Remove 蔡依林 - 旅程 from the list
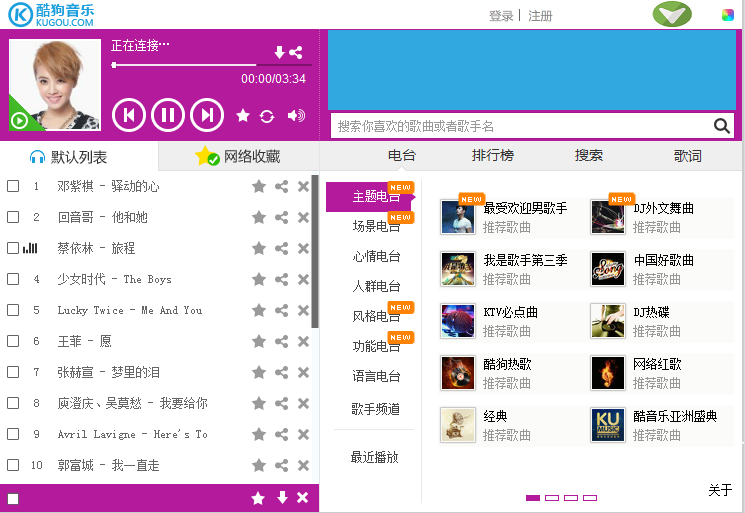This screenshot has width=745, height=513. tap(303, 248)
